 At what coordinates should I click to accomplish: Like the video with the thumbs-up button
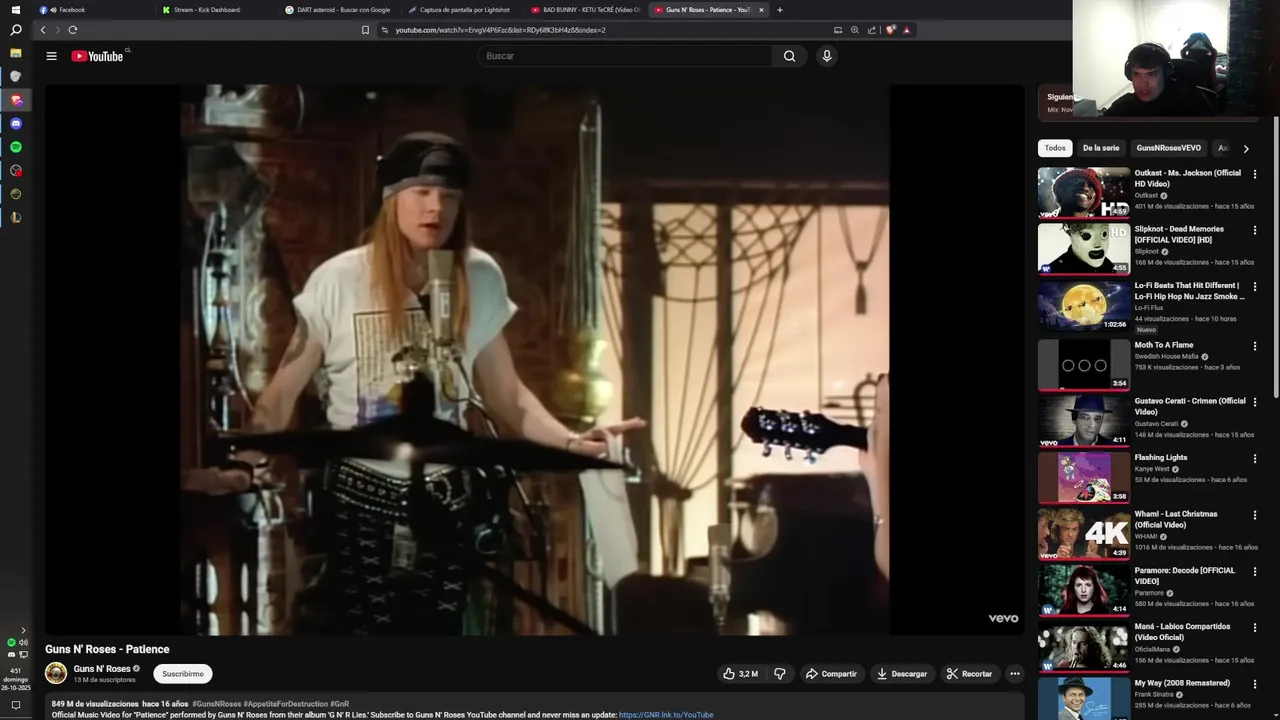(x=740, y=674)
